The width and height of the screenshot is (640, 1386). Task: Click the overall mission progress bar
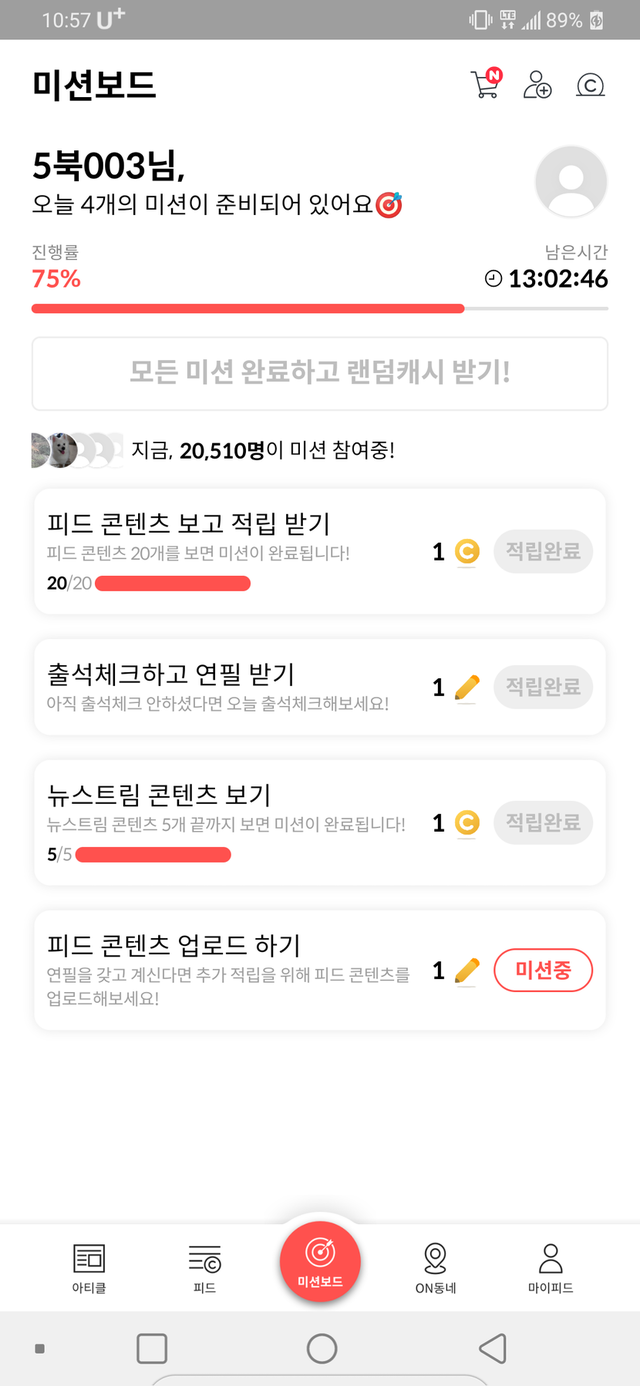(x=320, y=308)
